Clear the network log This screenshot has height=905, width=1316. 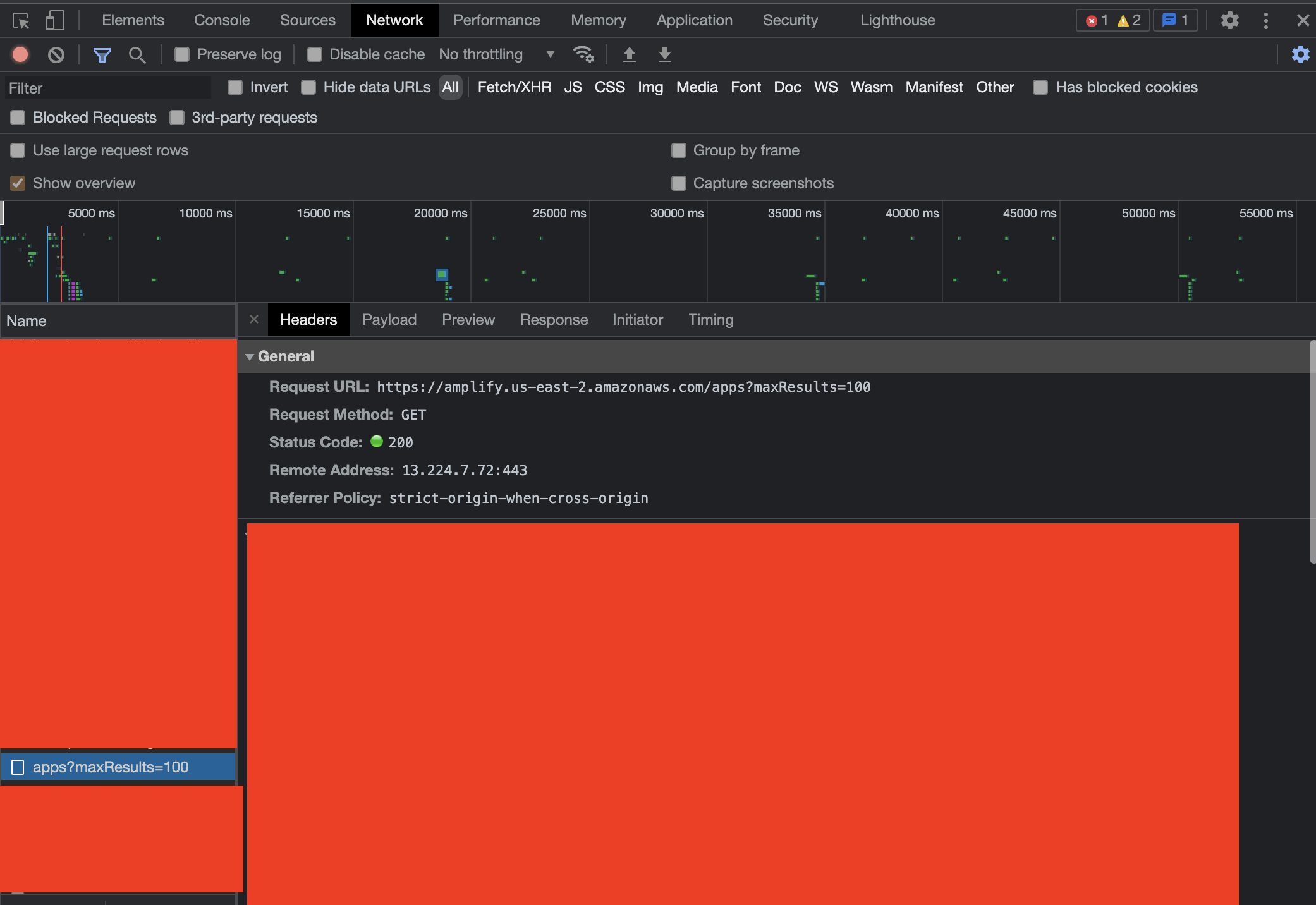(x=56, y=54)
